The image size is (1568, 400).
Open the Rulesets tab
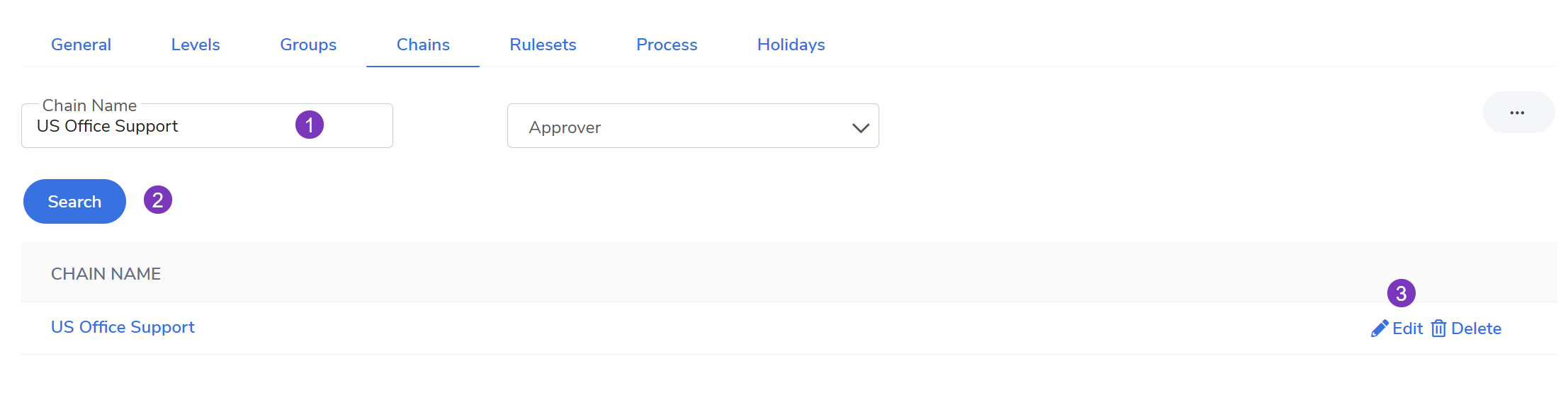pyautogui.click(x=543, y=45)
